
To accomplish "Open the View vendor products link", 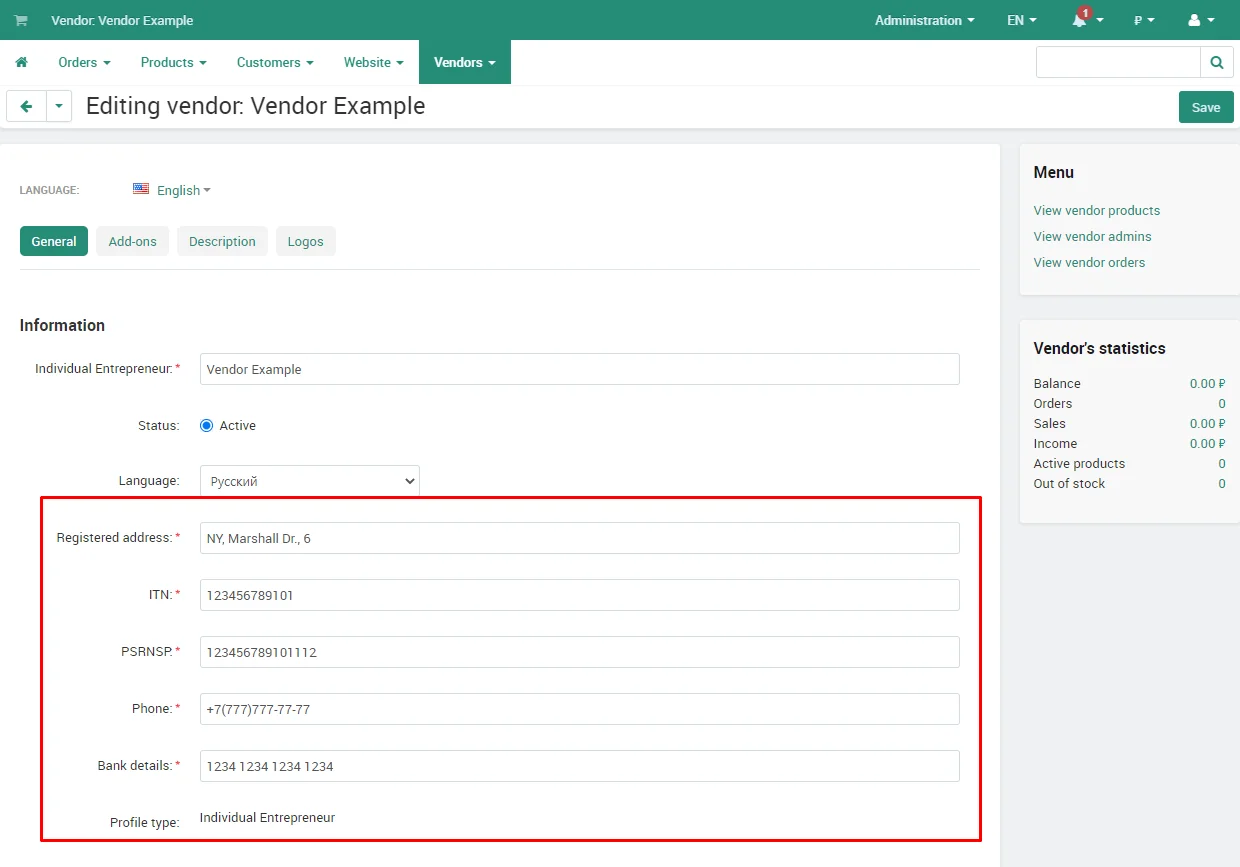I will 1096,210.
